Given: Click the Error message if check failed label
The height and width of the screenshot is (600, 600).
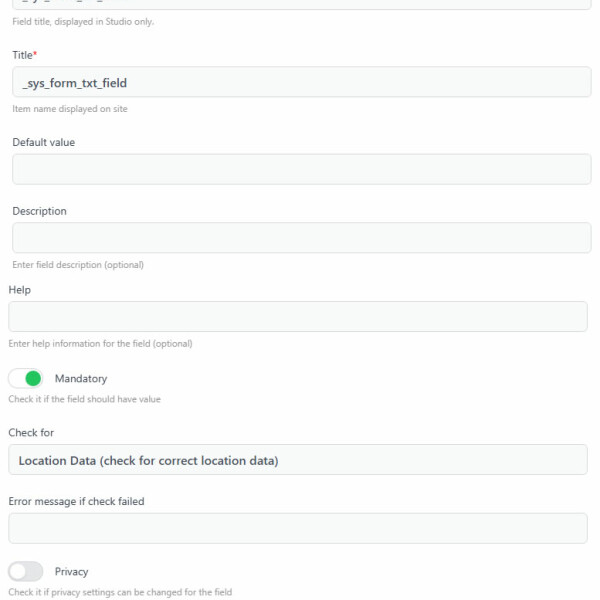Looking at the screenshot, I should pyautogui.click(x=76, y=501).
